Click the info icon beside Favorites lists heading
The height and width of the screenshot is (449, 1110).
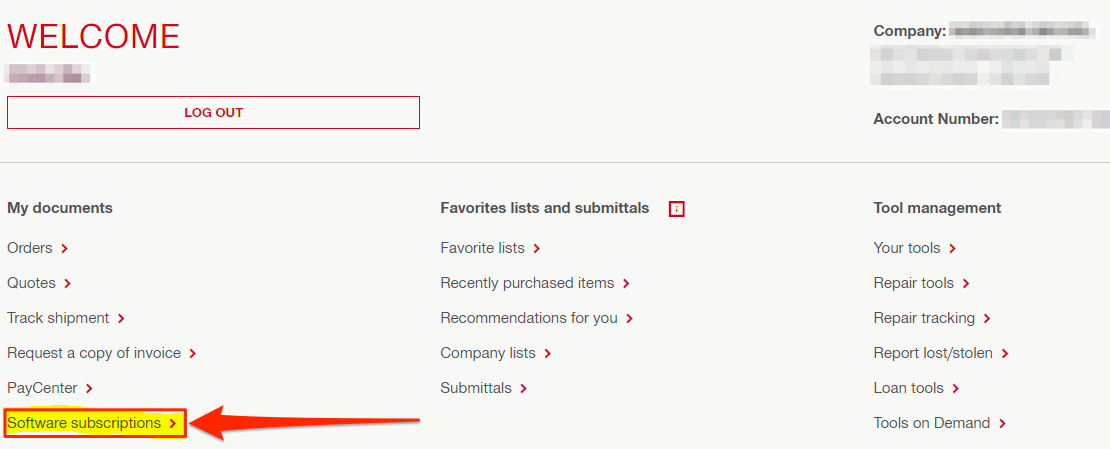pyautogui.click(x=677, y=209)
